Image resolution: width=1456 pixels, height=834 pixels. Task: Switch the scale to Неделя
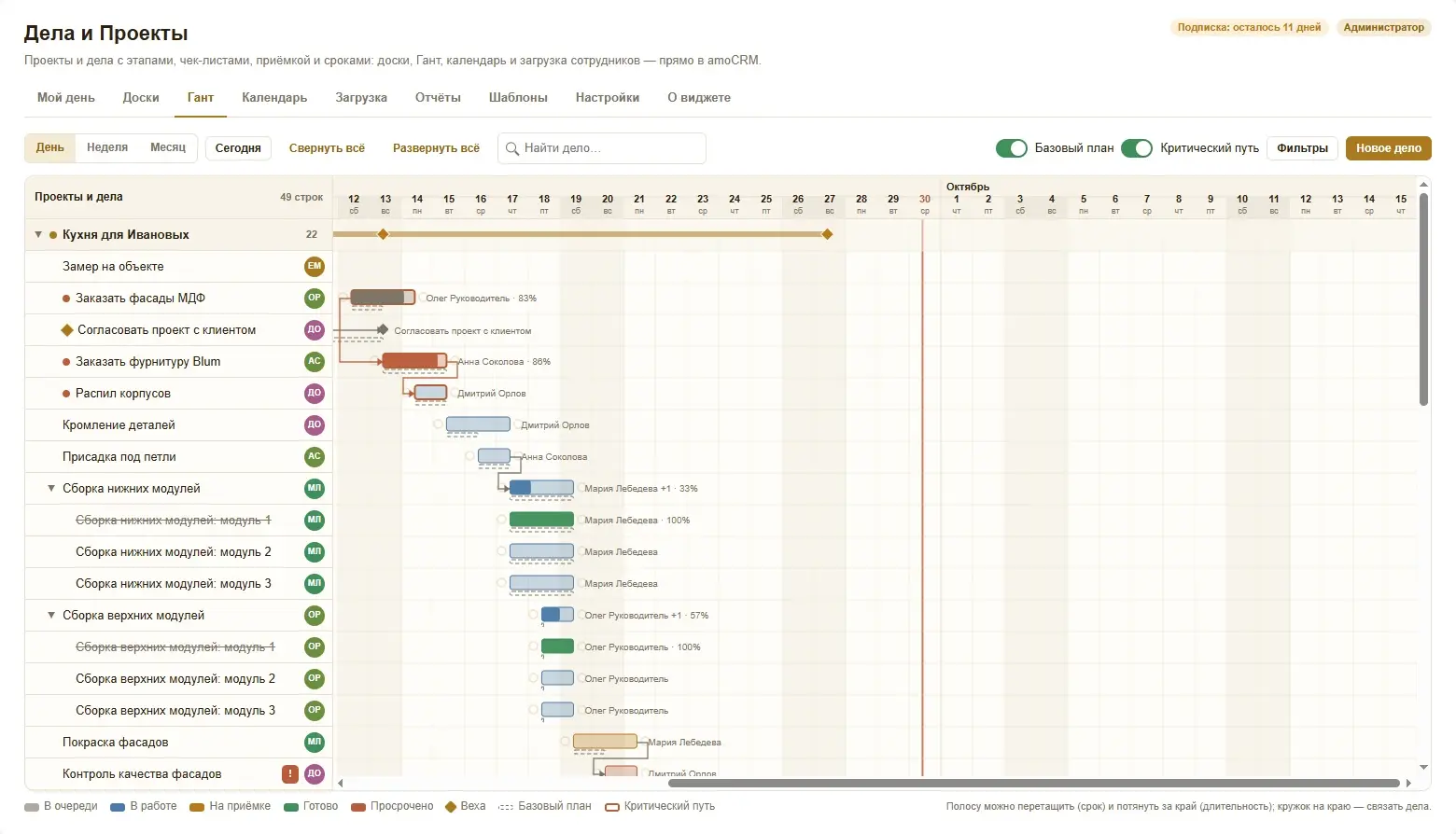point(107,148)
